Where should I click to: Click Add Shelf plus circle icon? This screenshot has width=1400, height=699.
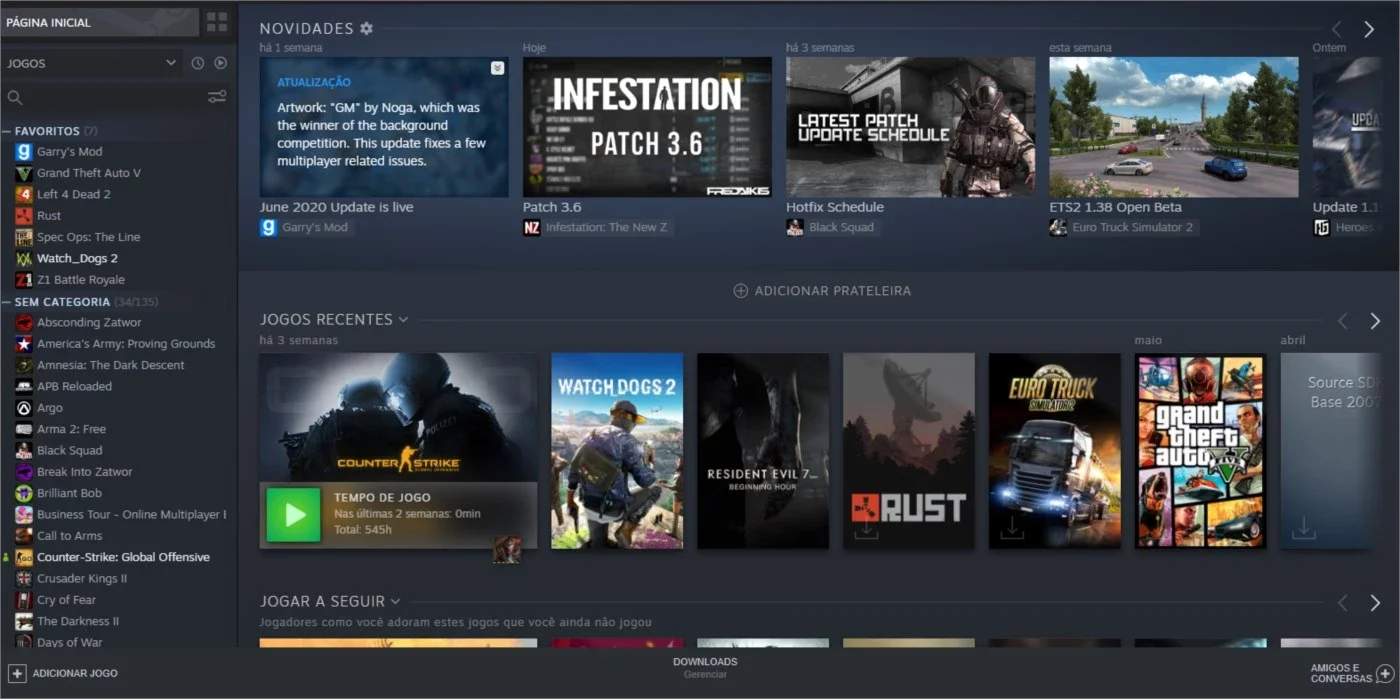coord(740,291)
